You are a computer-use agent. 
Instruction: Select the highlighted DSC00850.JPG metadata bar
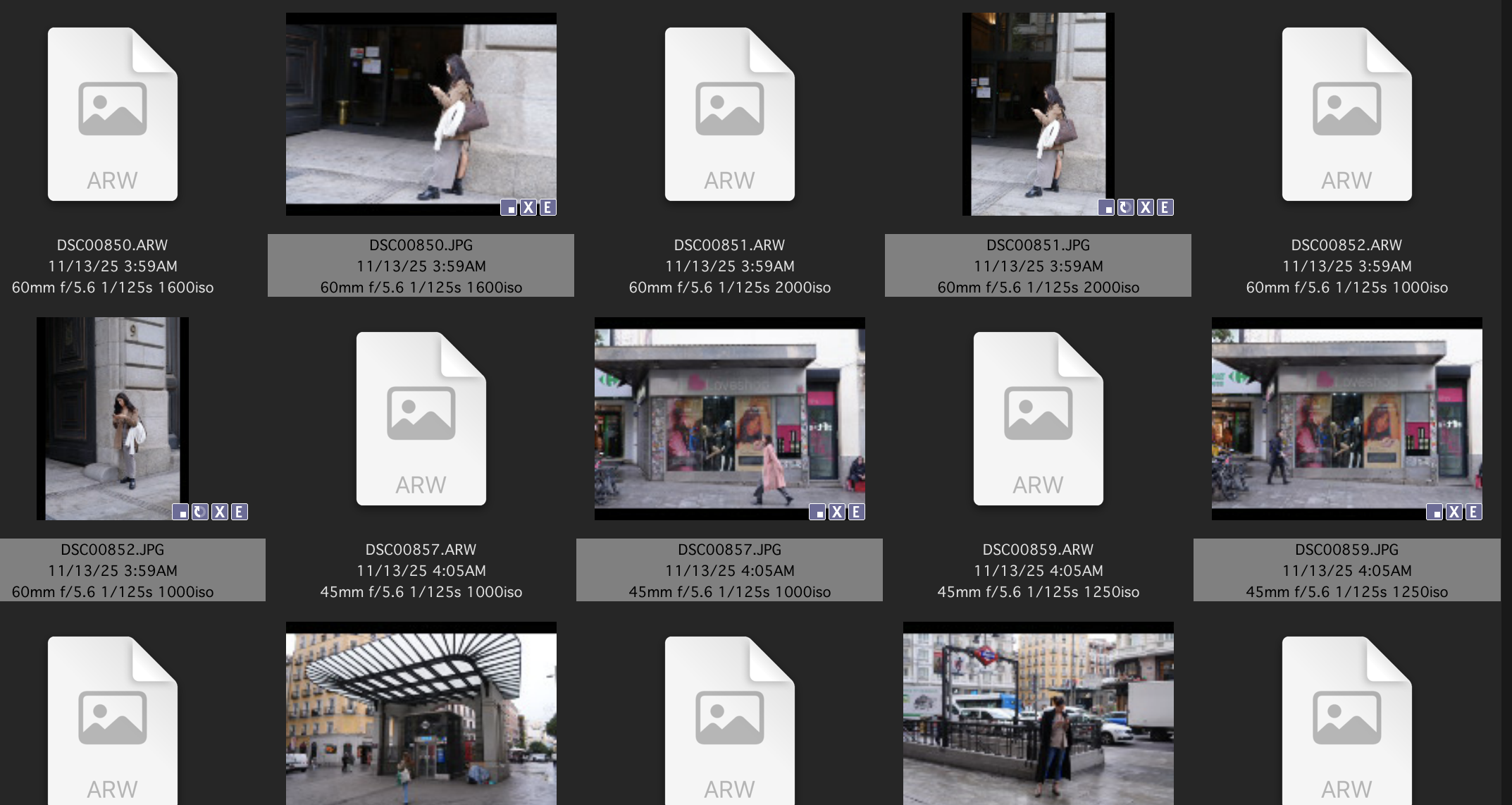click(421, 266)
